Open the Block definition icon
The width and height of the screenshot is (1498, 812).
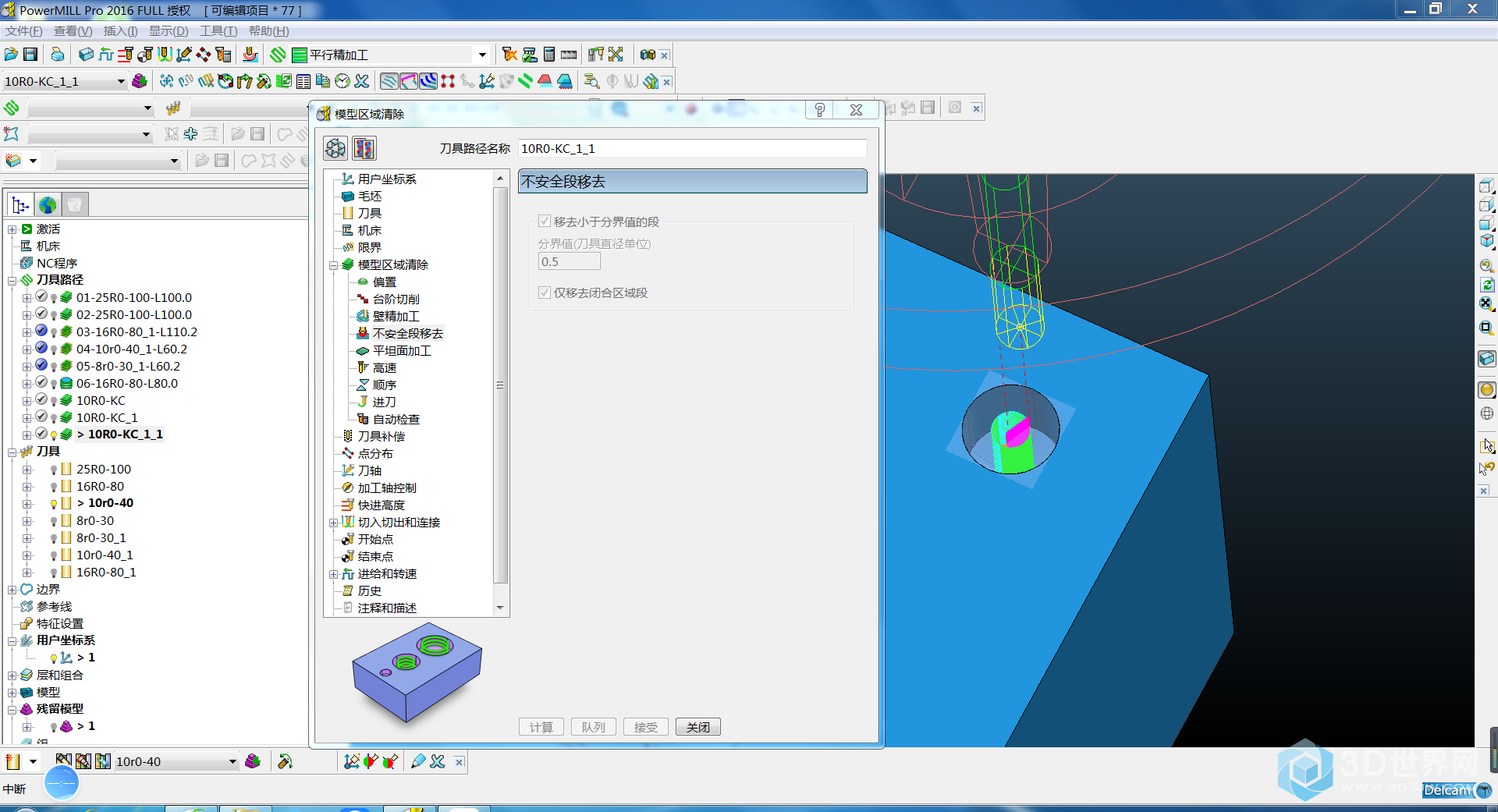point(86,55)
